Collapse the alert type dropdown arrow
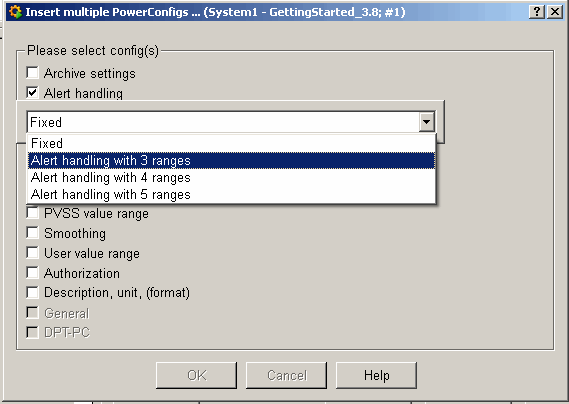This screenshot has height=404, width=569. pyautogui.click(x=426, y=122)
